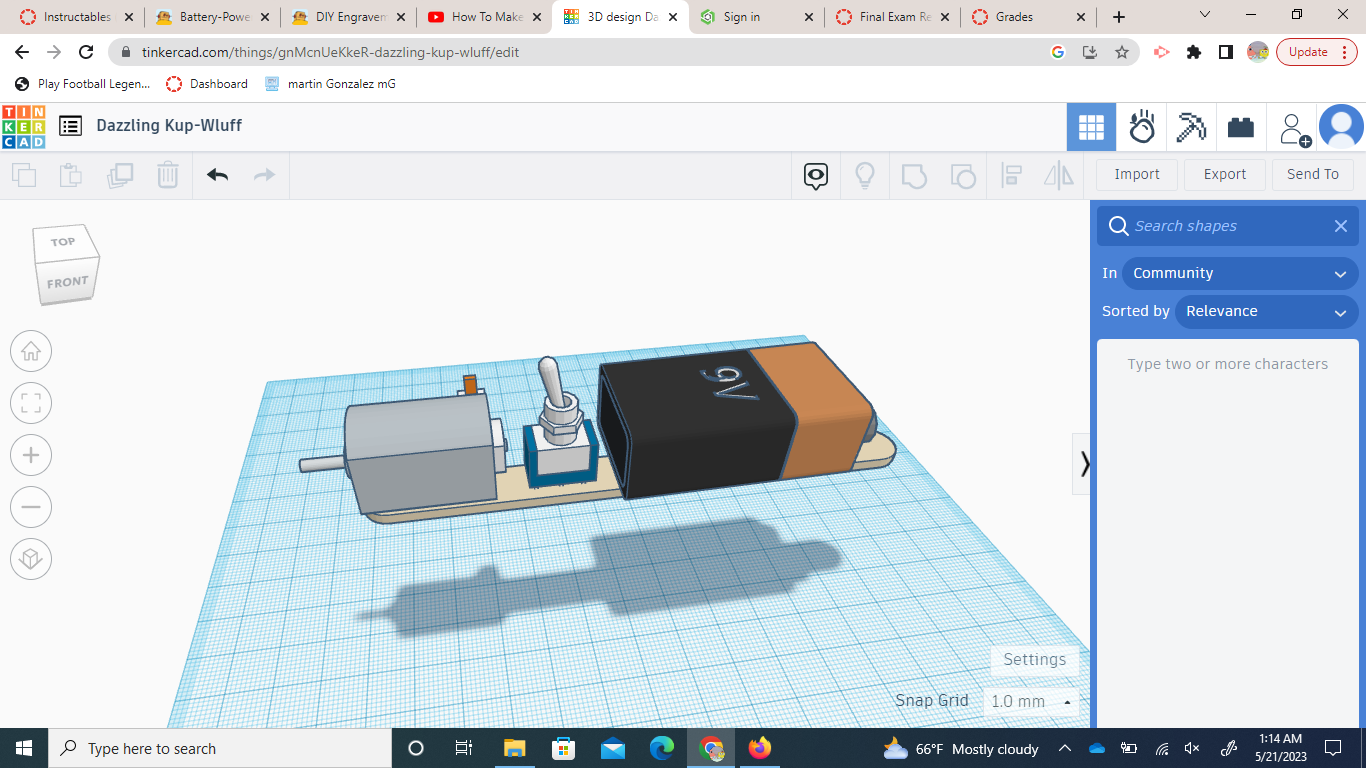Screen dimensions: 1366x768
Task: Paste from the clipboard icon
Action: 71,174
